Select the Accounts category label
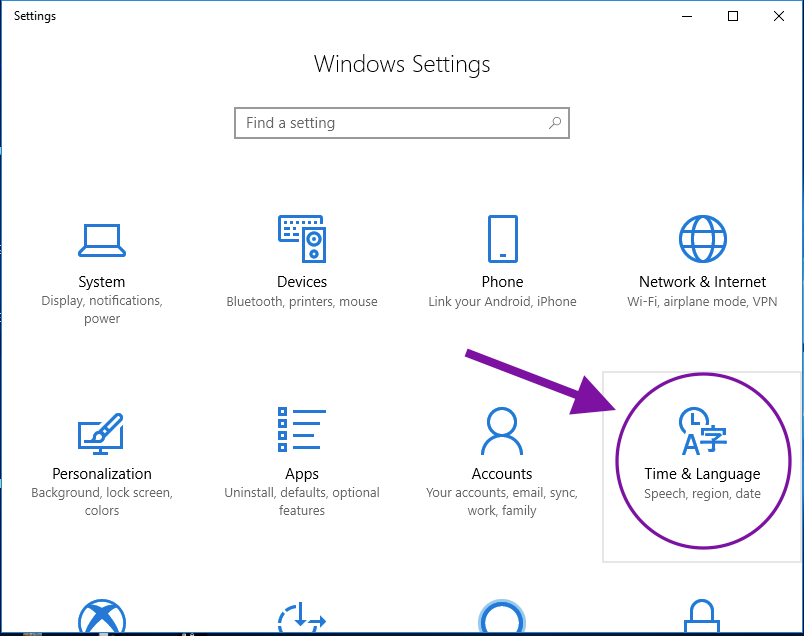 point(502,473)
